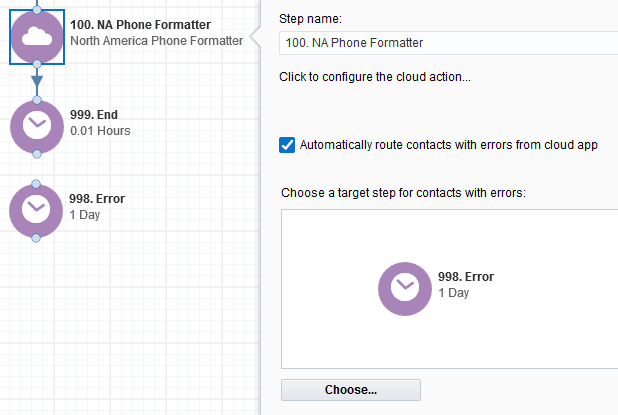
Task: Click the '999. End' step label
Action: [94, 115]
